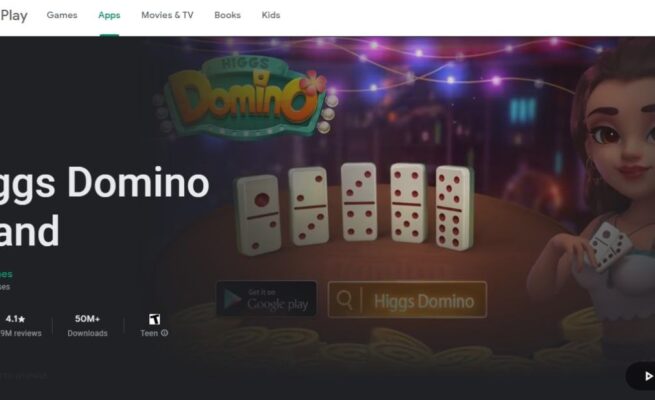Go to the Books tab

pyautogui.click(x=227, y=15)
